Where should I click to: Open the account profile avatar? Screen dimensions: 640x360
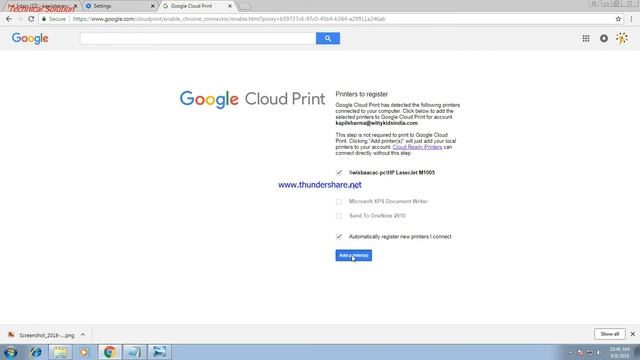tap(622, 38)
